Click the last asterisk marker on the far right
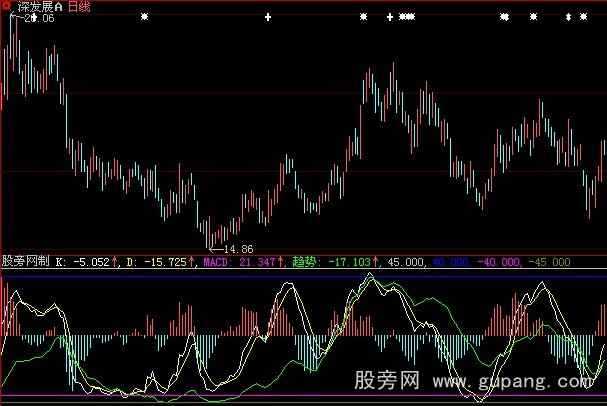The height and width of the screenshot is (406, 607). 583,17
